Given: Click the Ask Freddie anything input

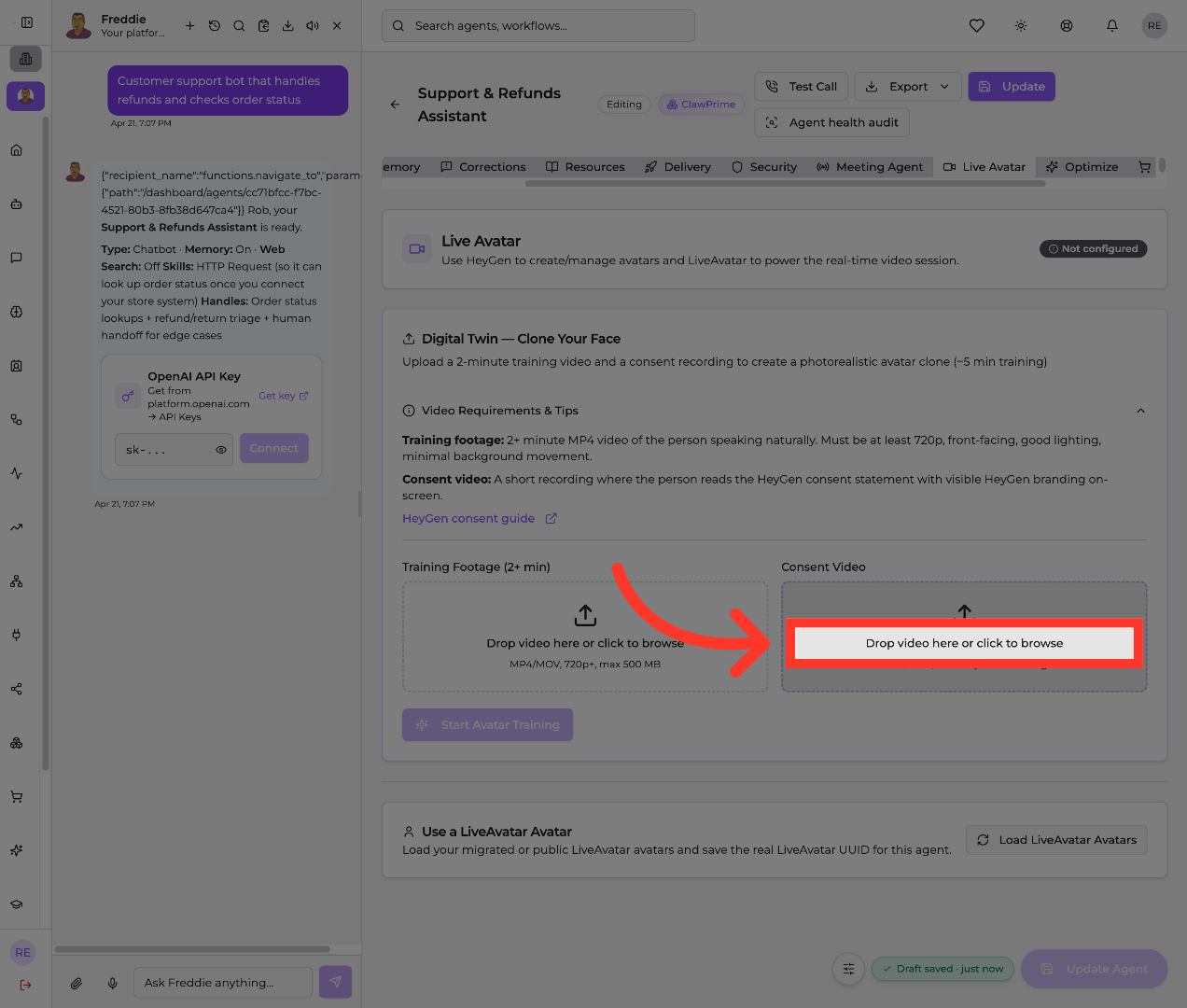Looking at the screenshot, I should (x=223, y=983).
